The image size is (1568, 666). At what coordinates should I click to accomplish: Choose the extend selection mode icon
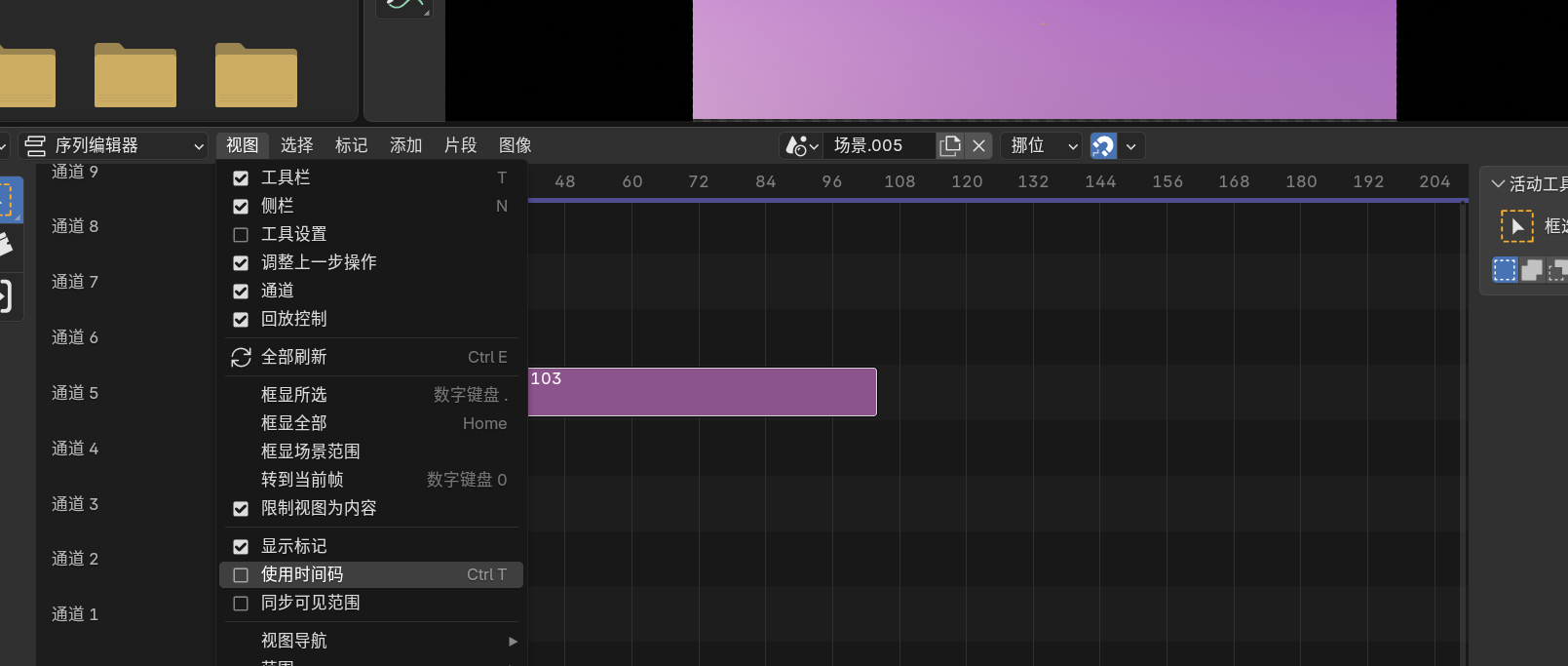coord(1532,270)
